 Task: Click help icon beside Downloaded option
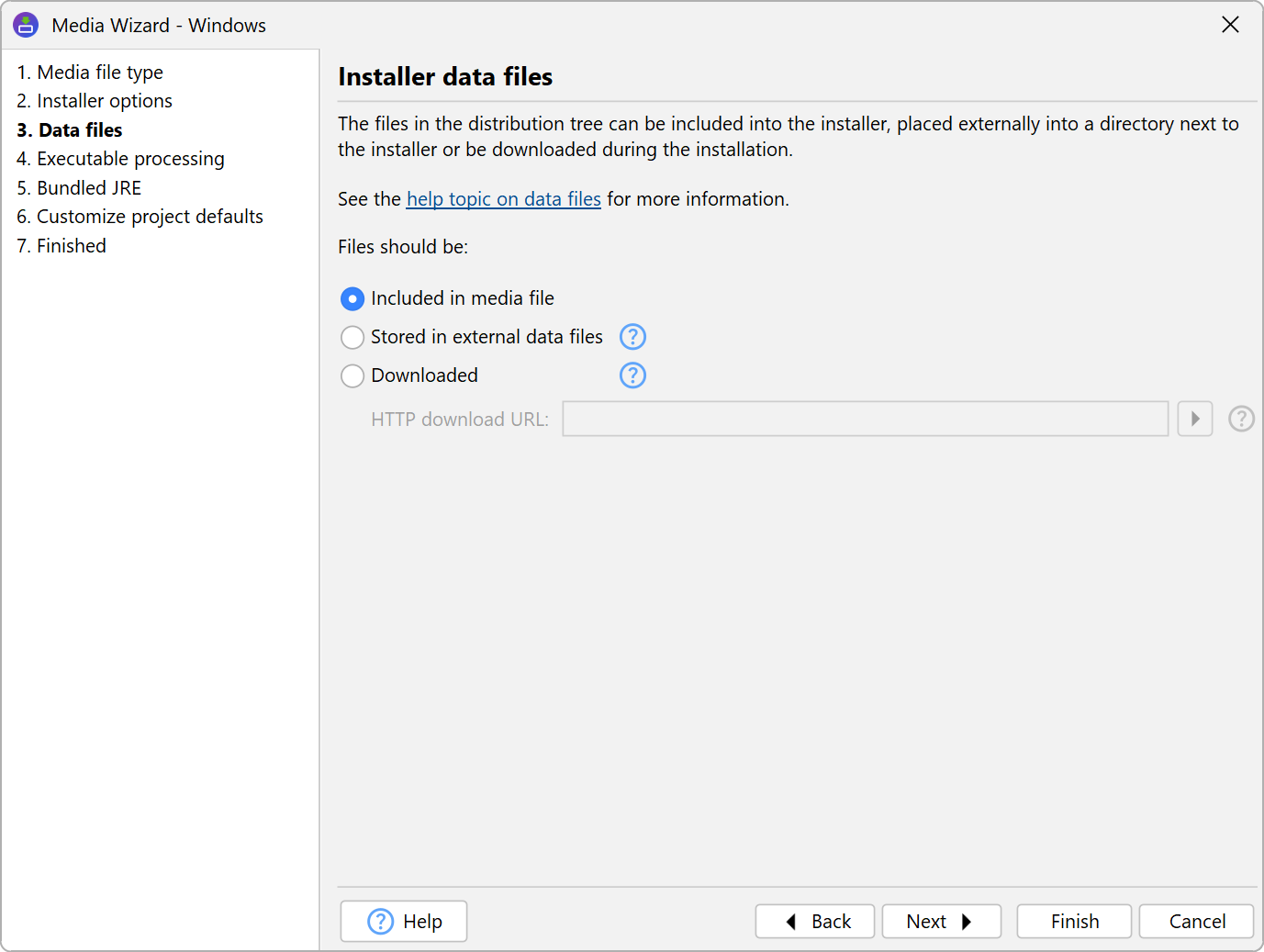point(632,375)
